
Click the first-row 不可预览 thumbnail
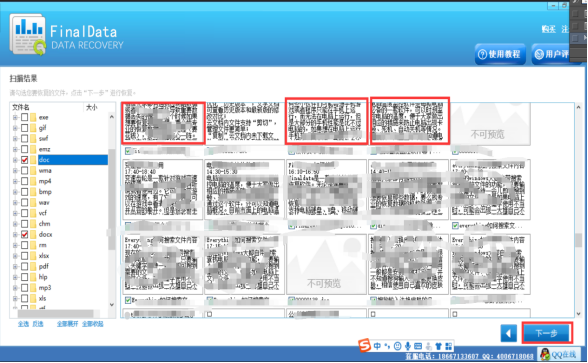point(490,124)
